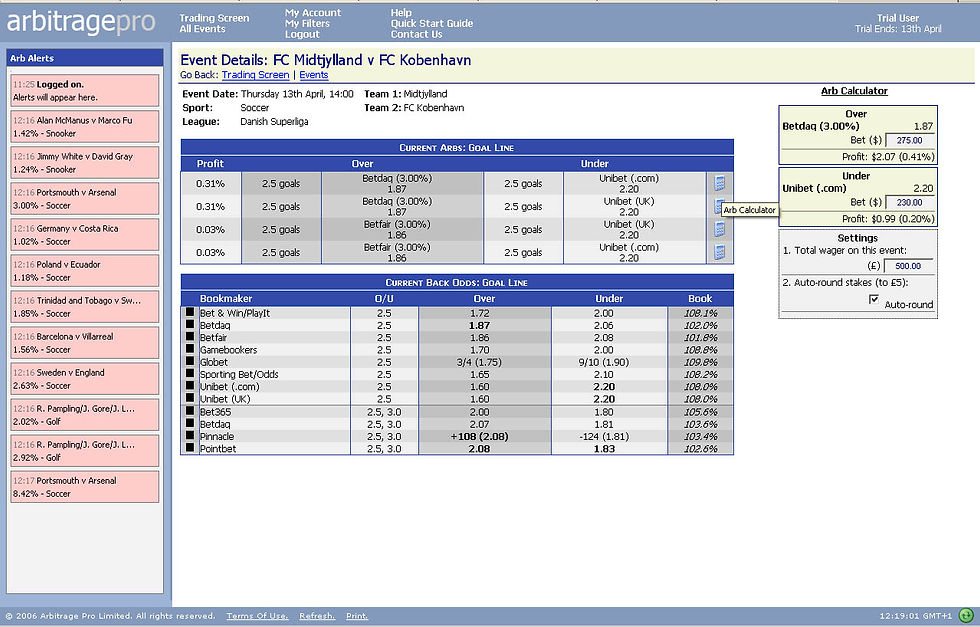The width and height of the screenshot is (980, 627).
Task: Follow the Go Back Trading Screen link
Action: pyautogui.click(x=255, y=75)
